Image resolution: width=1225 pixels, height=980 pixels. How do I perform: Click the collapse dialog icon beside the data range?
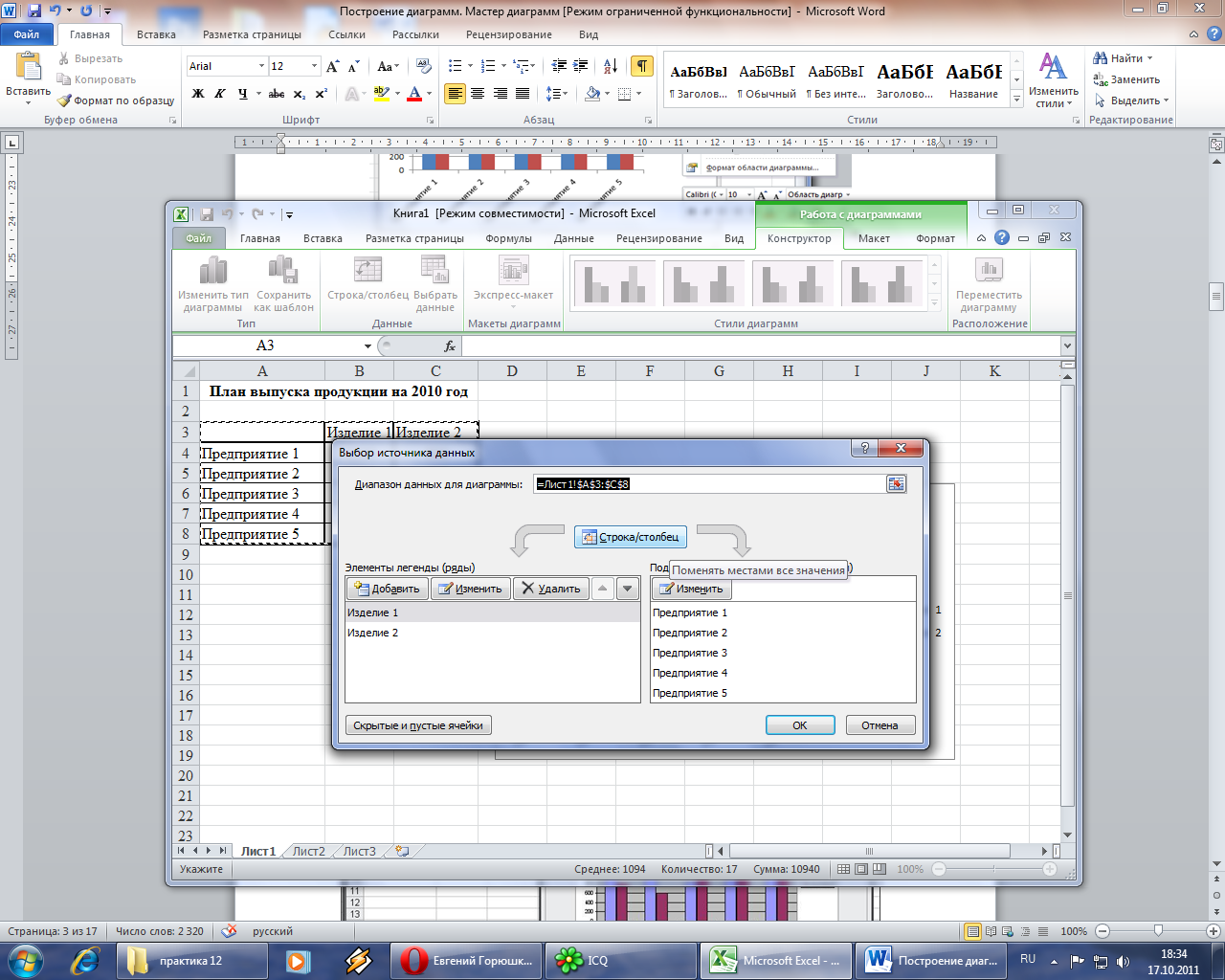[x=896, y=484]
